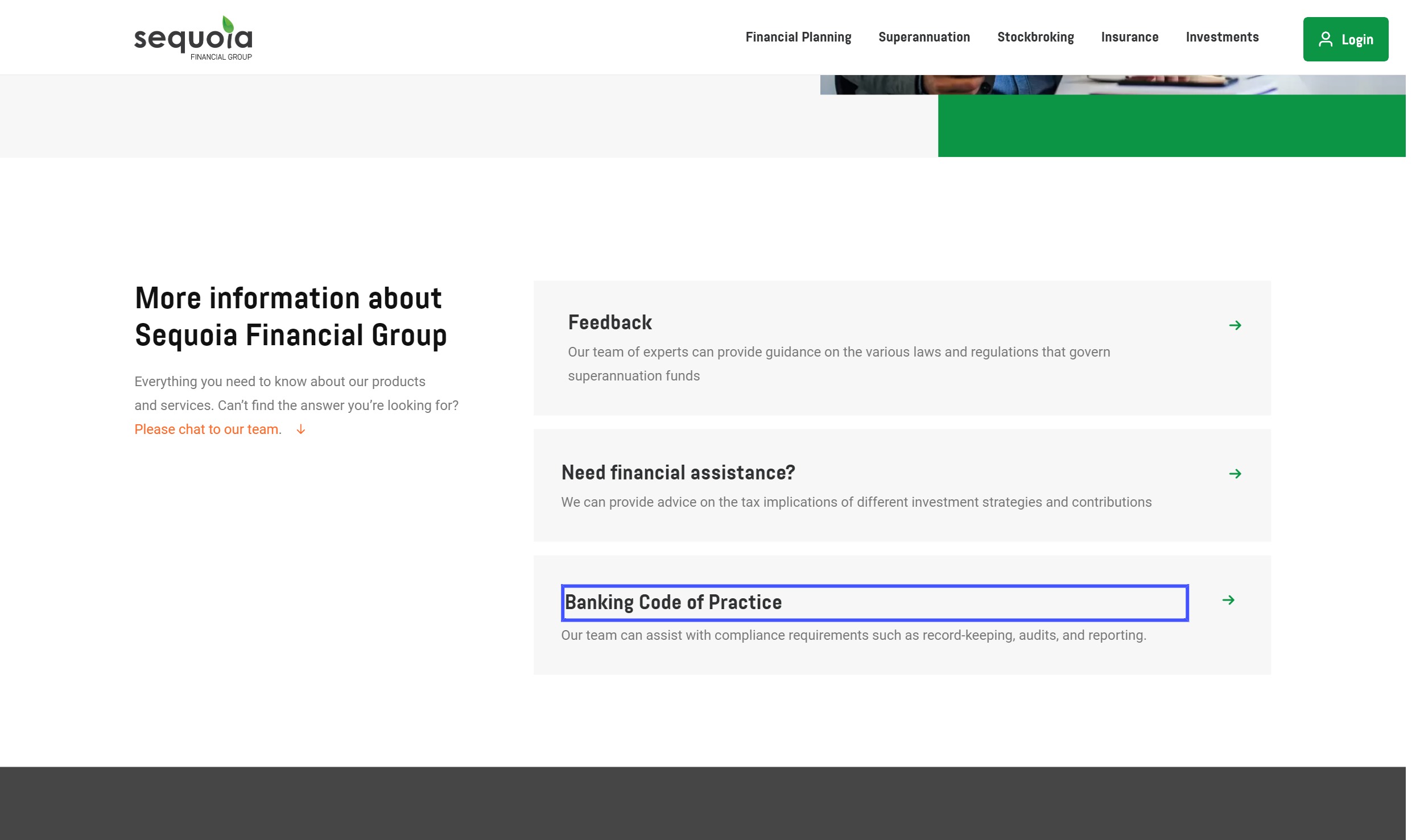Open the Feedback heading link
The image size is (1420, 840).
pos(609,322)
